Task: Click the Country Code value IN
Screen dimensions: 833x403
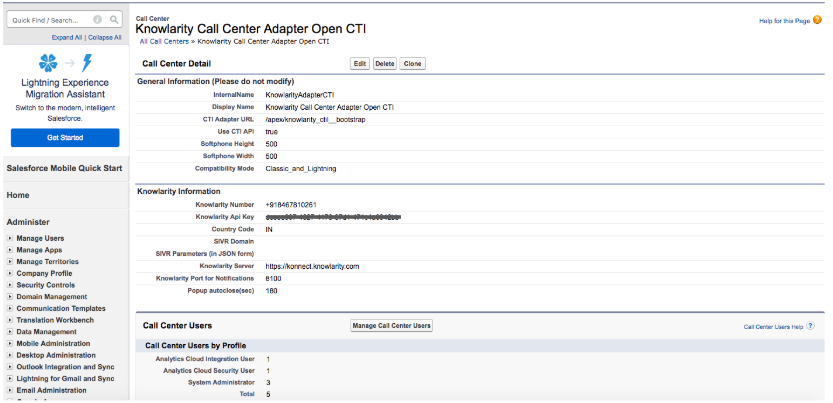Action: tap(269, 229)
